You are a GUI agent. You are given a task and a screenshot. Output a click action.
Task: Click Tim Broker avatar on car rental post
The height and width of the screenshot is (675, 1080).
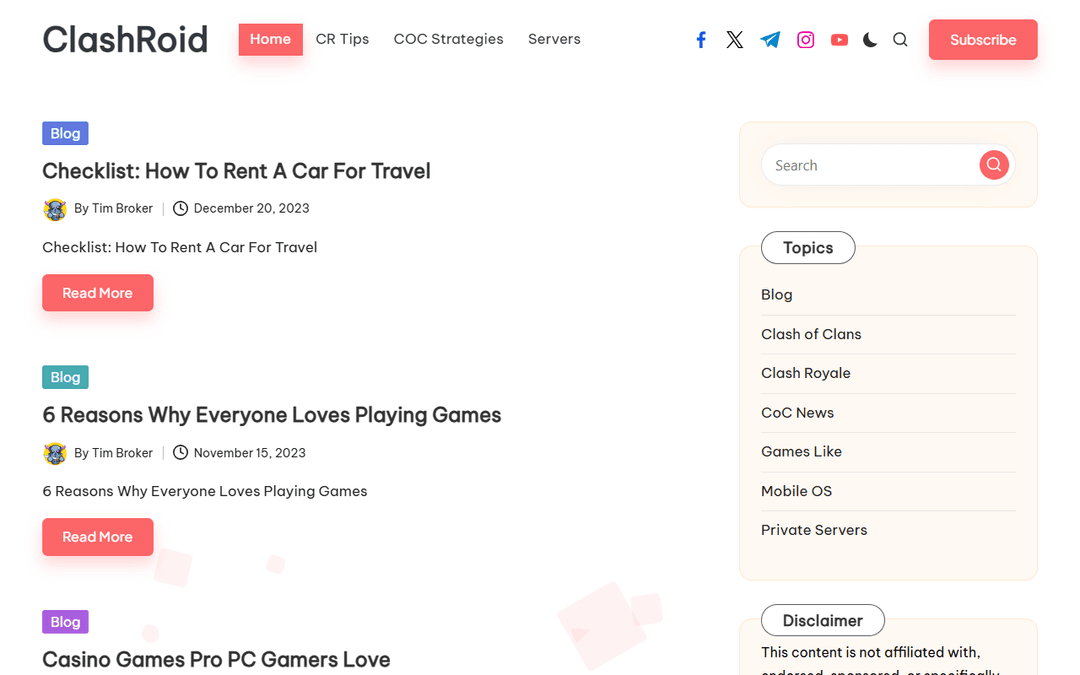pyautogui.click(x=55, y=209)
